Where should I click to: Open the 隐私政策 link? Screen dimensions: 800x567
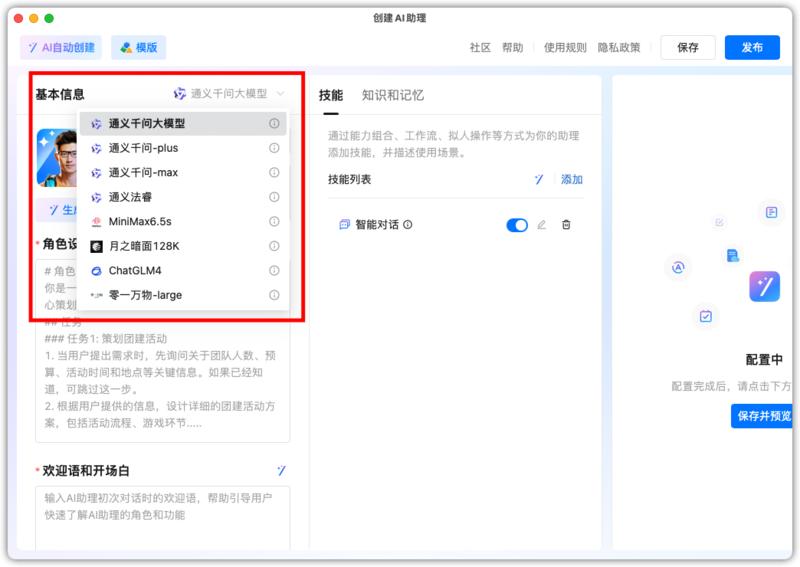(x=619, y=47)
